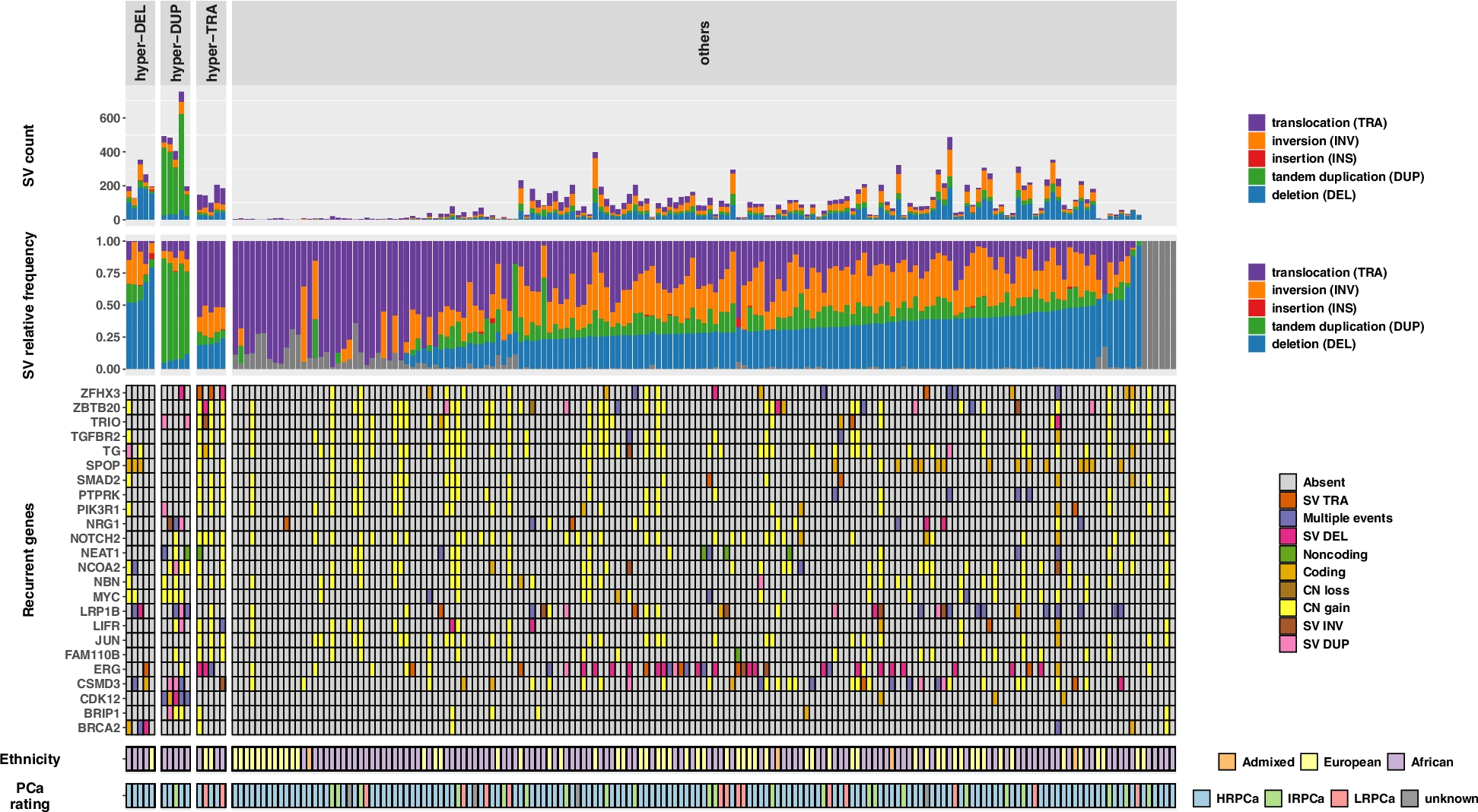Click the SV count axis title

[x=29, y=156]
